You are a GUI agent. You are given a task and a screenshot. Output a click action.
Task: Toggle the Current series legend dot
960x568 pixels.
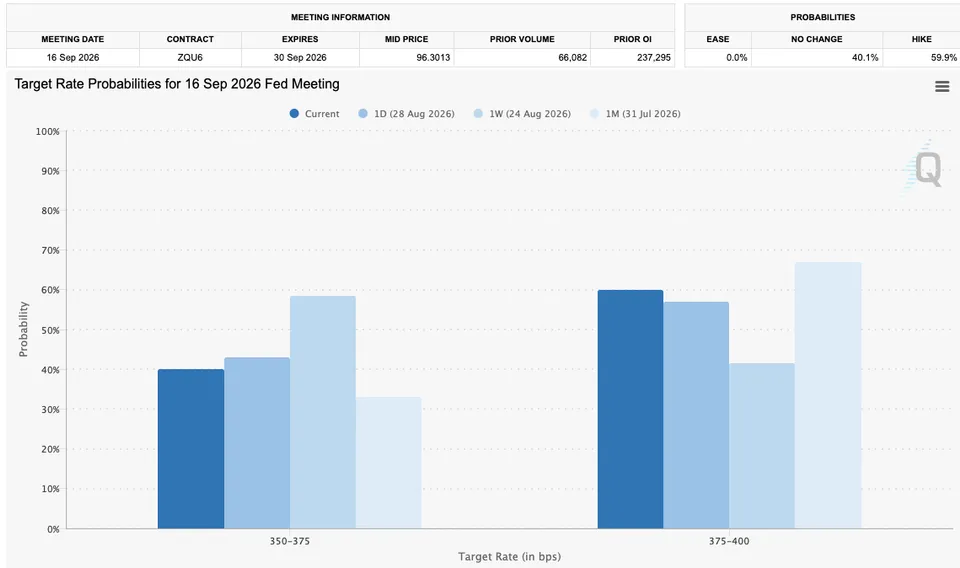[294, 113]
